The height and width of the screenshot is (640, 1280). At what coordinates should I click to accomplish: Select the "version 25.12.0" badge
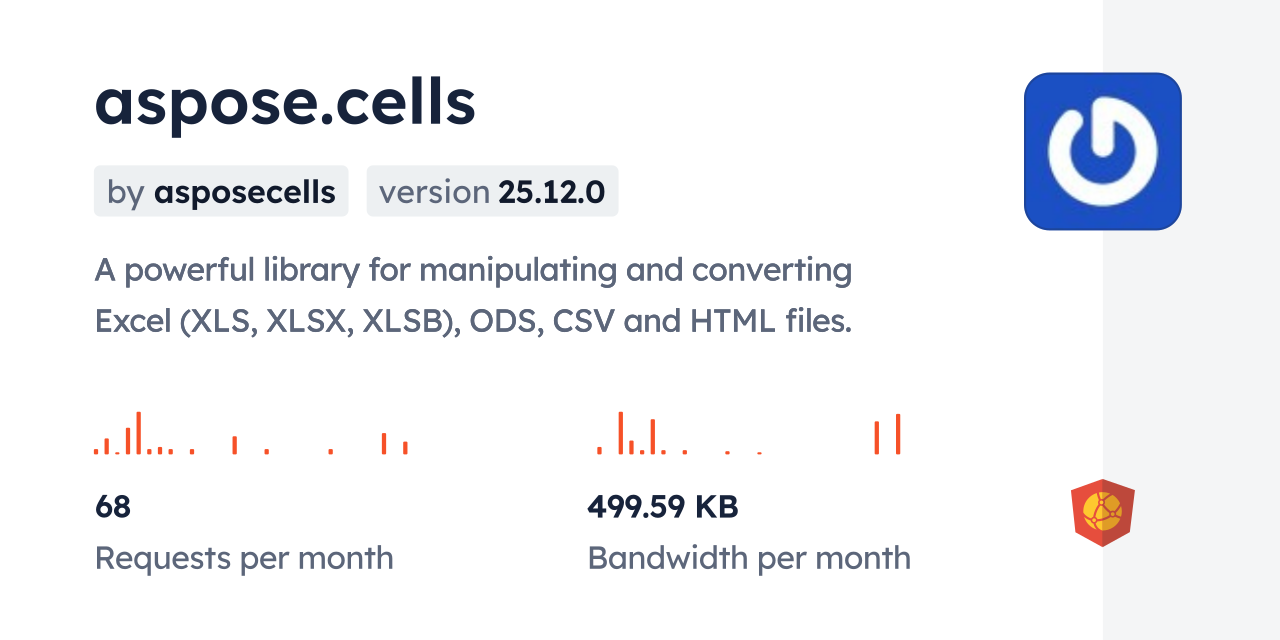click(492, 192)
